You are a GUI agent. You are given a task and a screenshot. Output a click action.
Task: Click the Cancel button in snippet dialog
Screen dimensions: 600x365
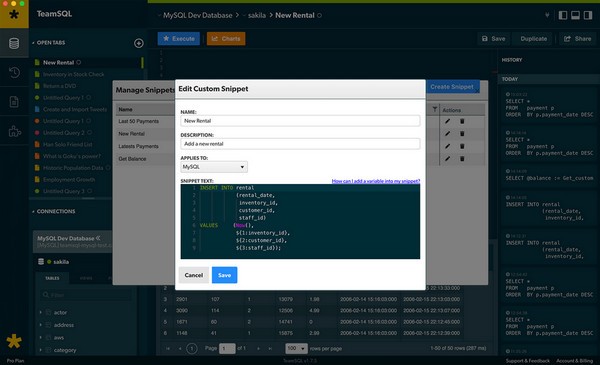194,275
